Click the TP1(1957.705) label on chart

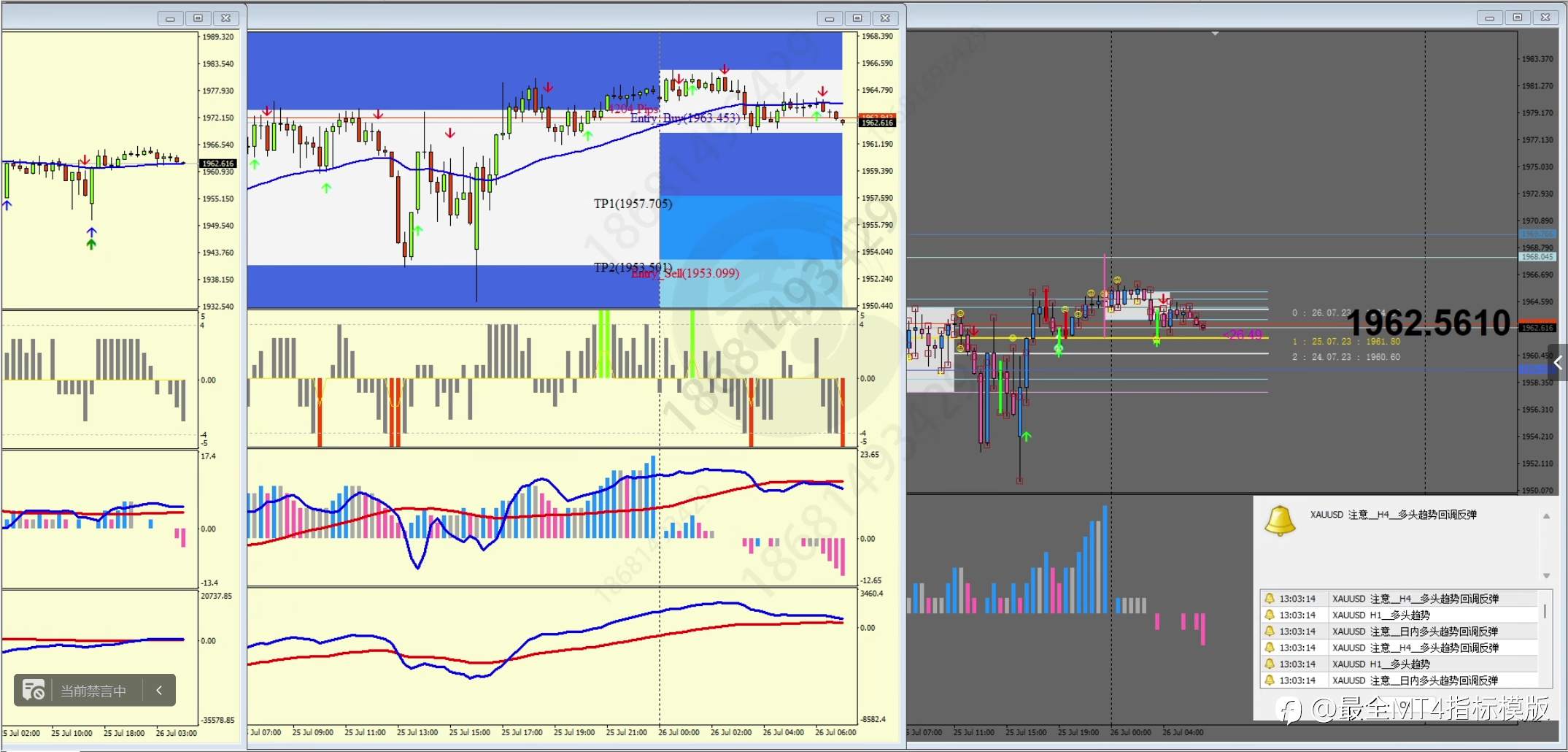tap(633, 204)
